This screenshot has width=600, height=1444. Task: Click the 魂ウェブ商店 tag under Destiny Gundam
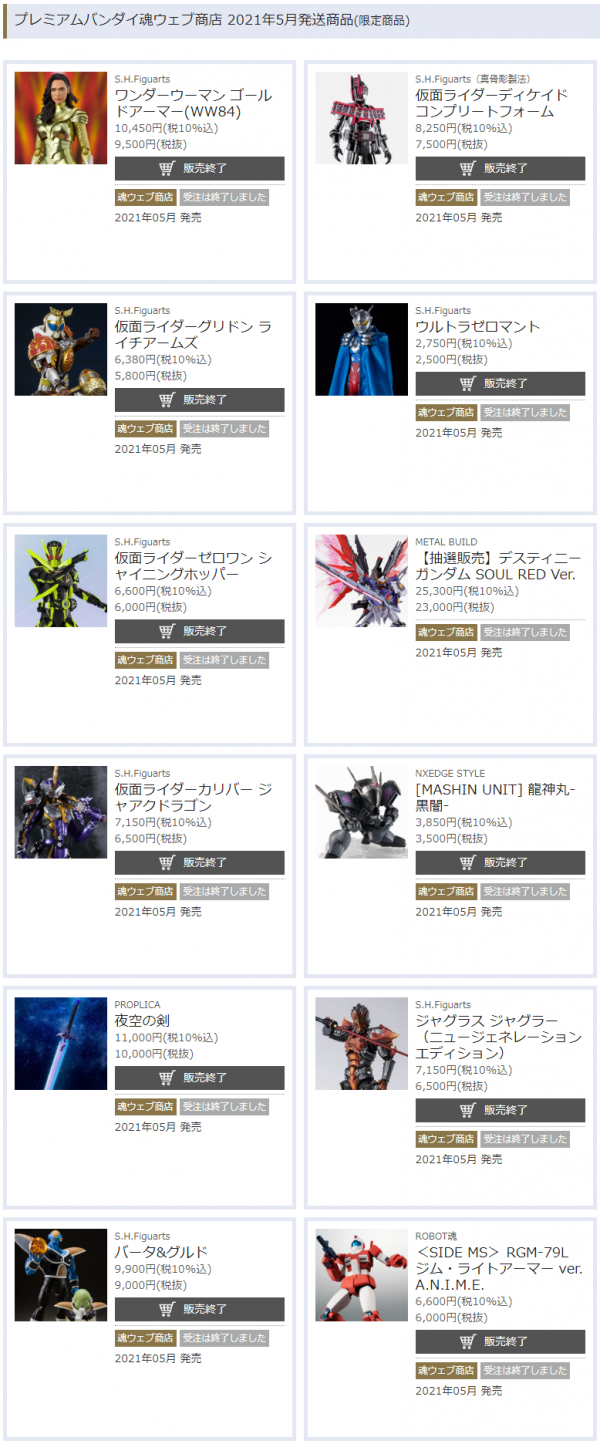446,632
